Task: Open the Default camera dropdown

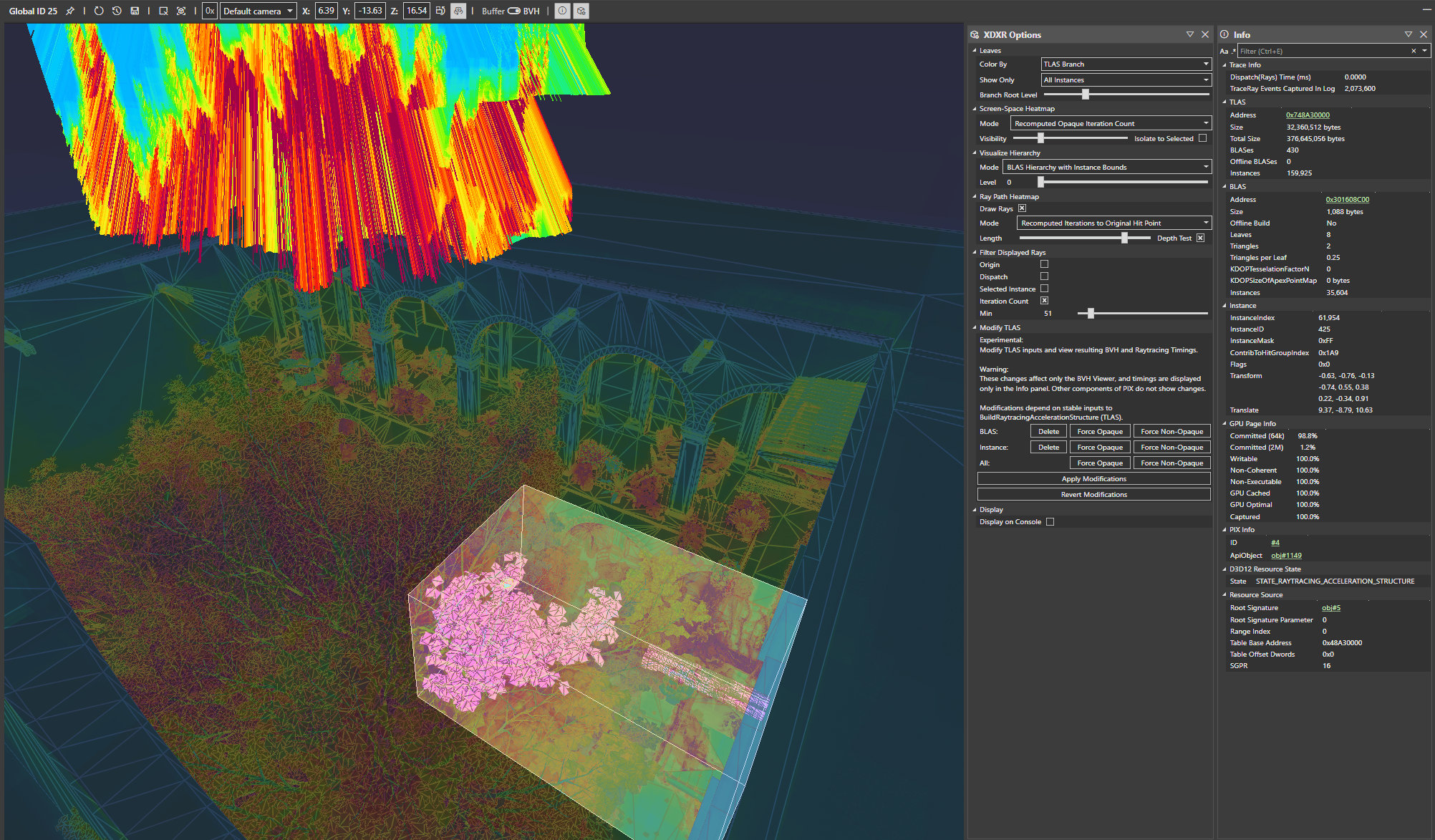Action: [x=258, y=11]
